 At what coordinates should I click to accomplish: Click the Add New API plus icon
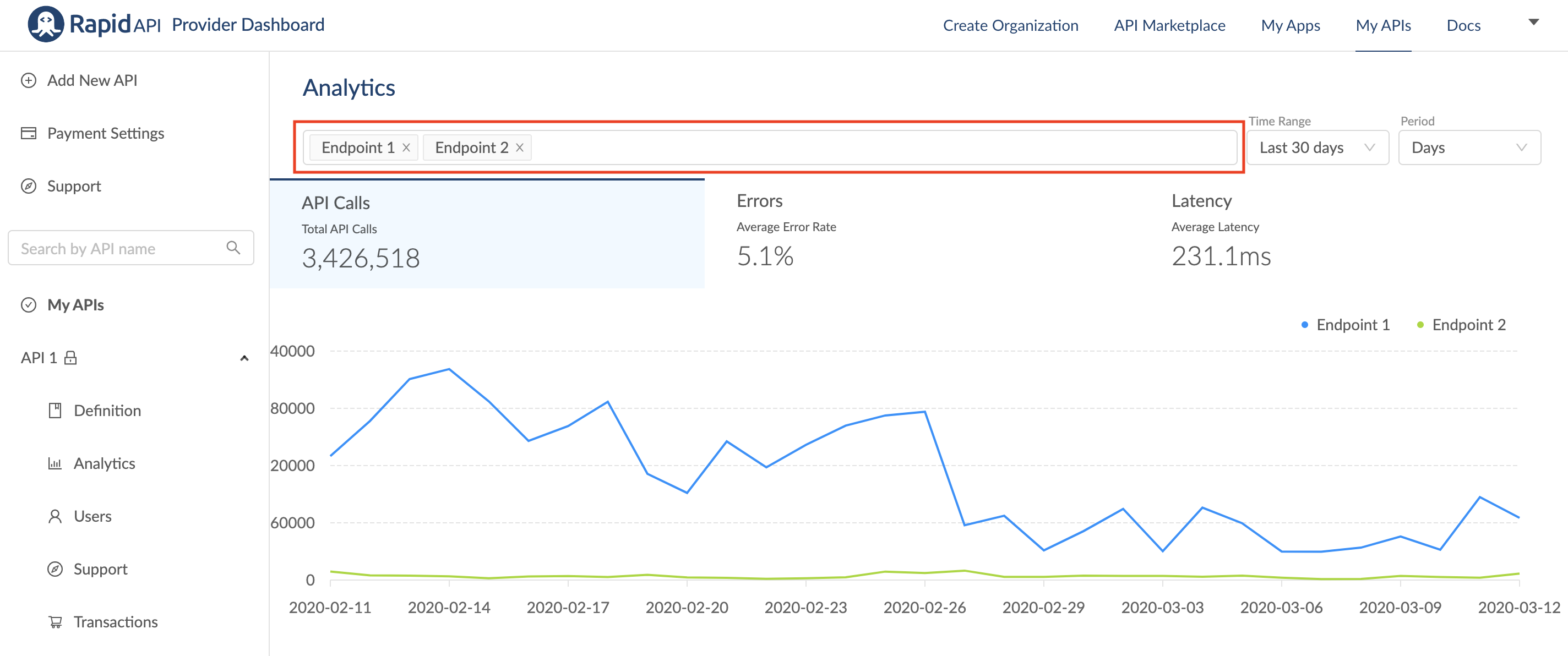[29, 80]
